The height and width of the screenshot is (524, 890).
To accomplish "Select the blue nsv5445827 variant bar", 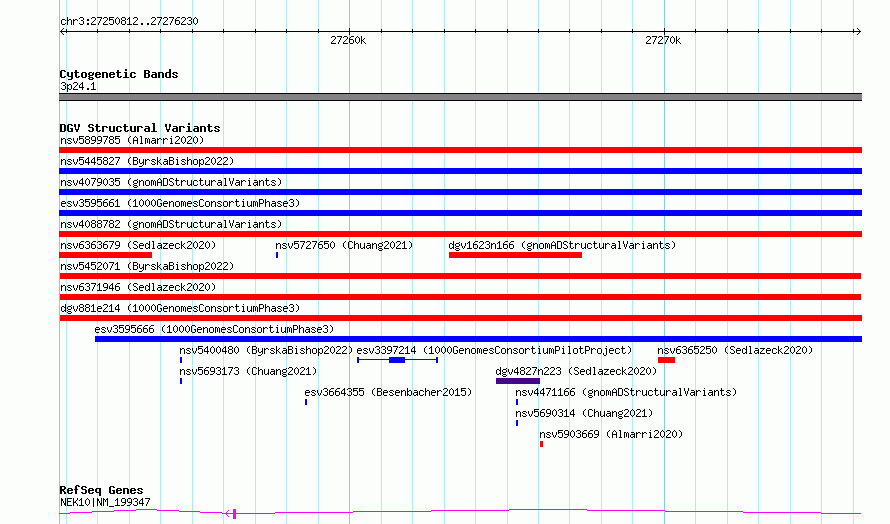I will (460, 171).
